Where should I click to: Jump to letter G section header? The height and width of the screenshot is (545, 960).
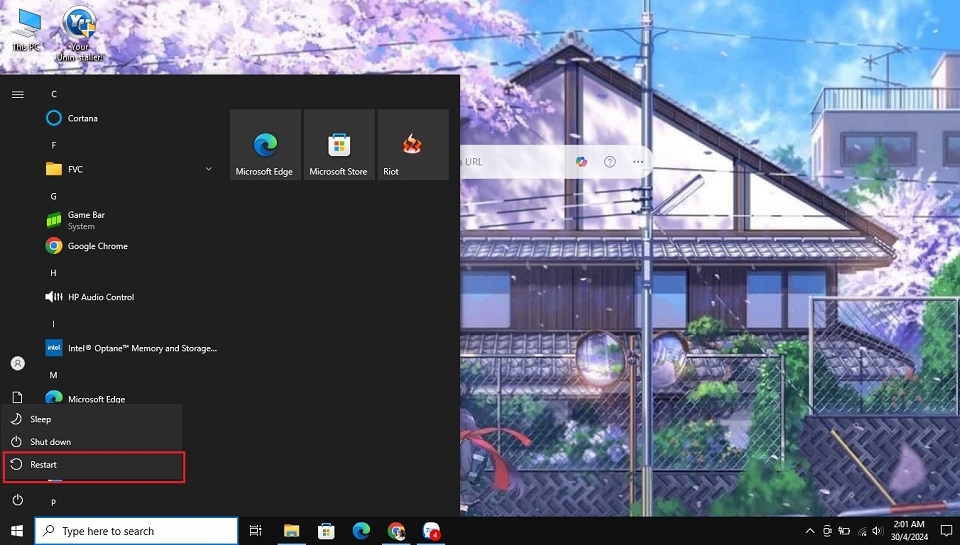pyautogui.click(x=54, y=196)
